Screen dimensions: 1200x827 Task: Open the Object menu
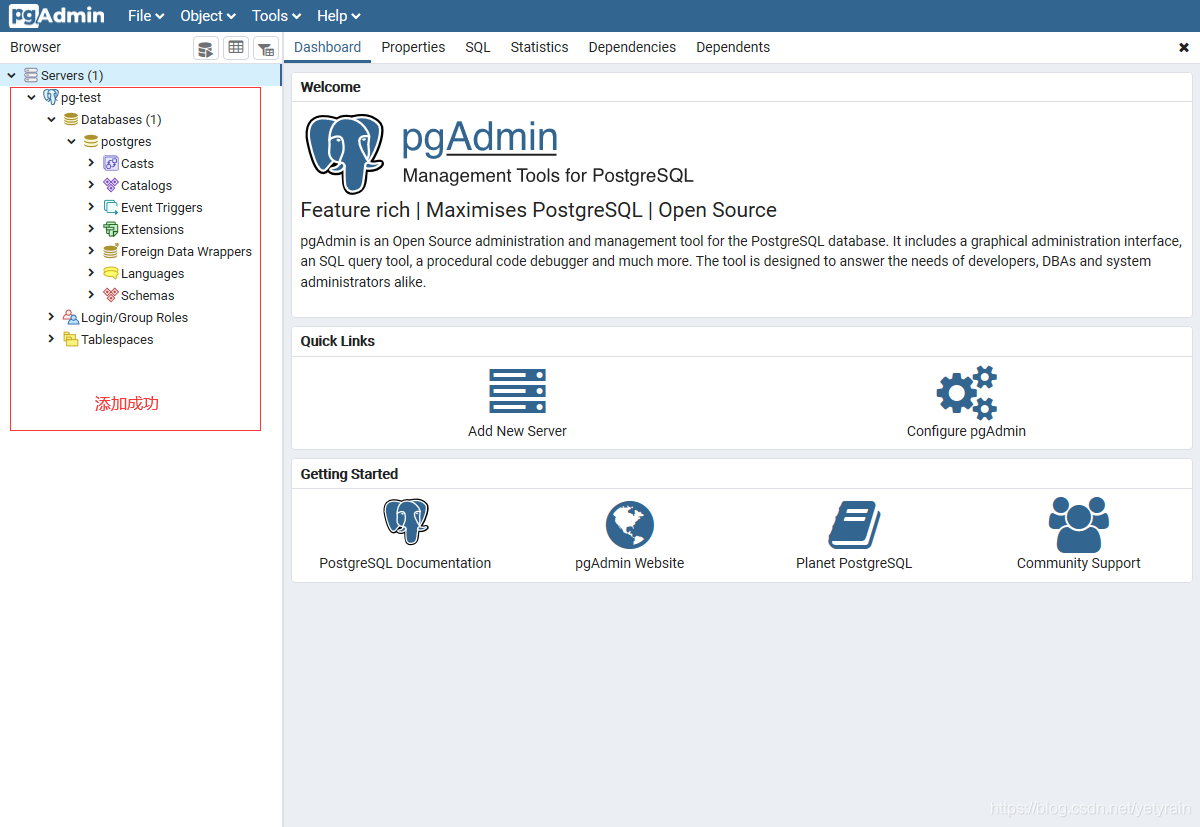coord(208,16)
